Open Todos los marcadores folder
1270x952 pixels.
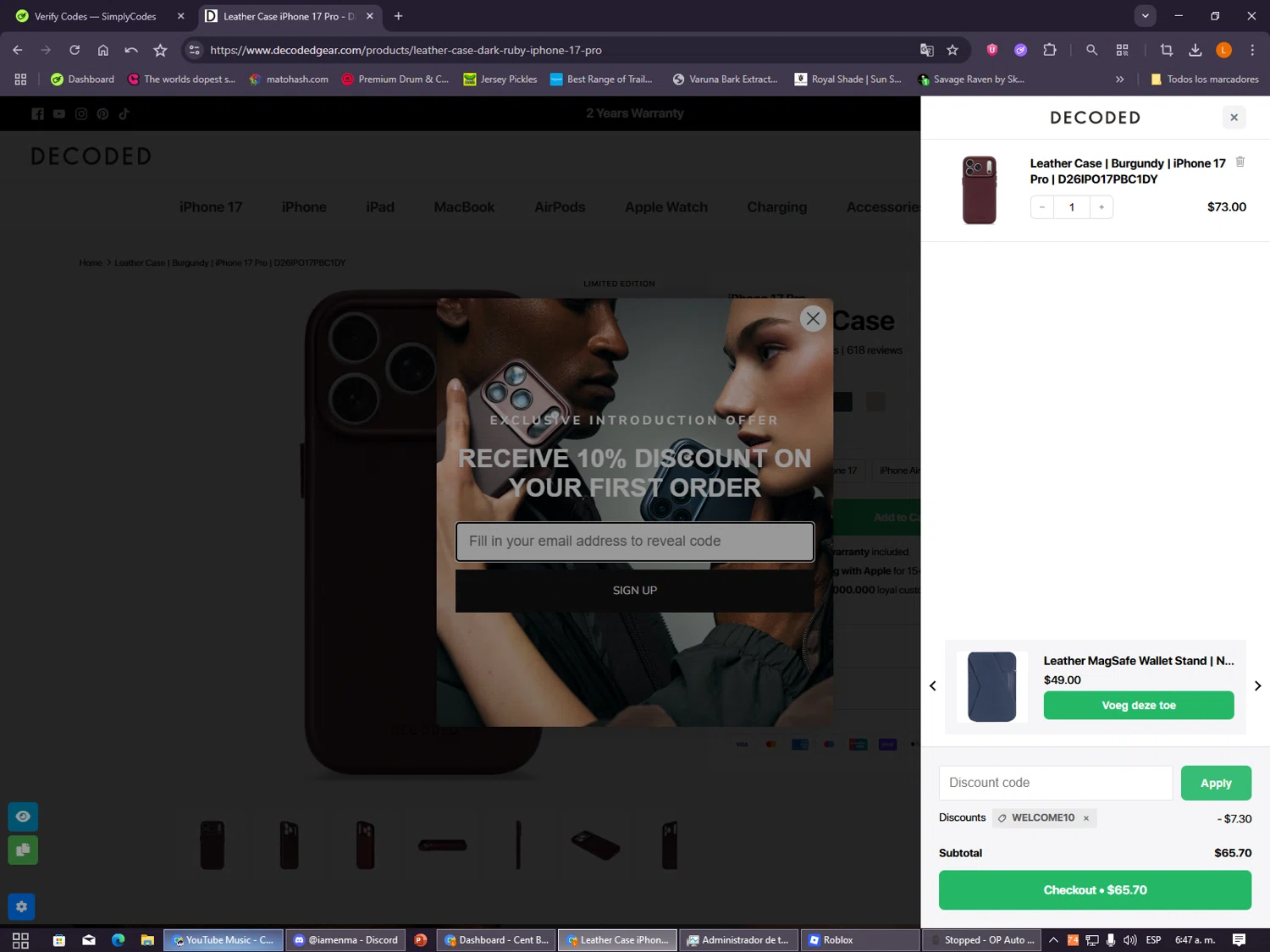(x=1204, y=79)
